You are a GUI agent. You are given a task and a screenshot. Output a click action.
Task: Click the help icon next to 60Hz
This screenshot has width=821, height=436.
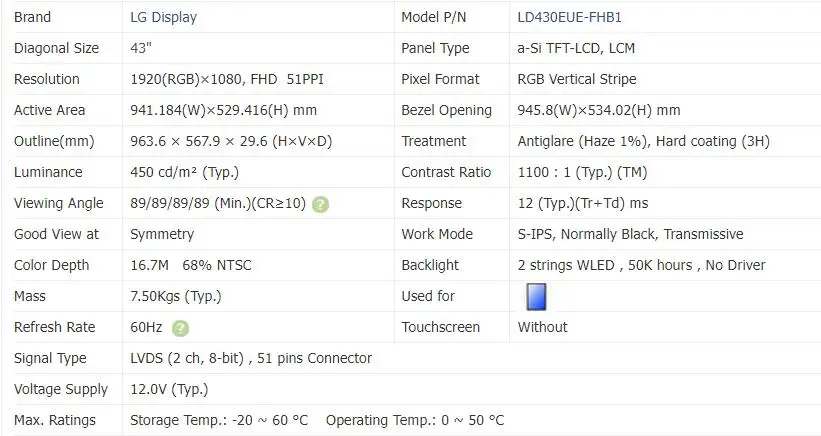[x=180, y=328]
